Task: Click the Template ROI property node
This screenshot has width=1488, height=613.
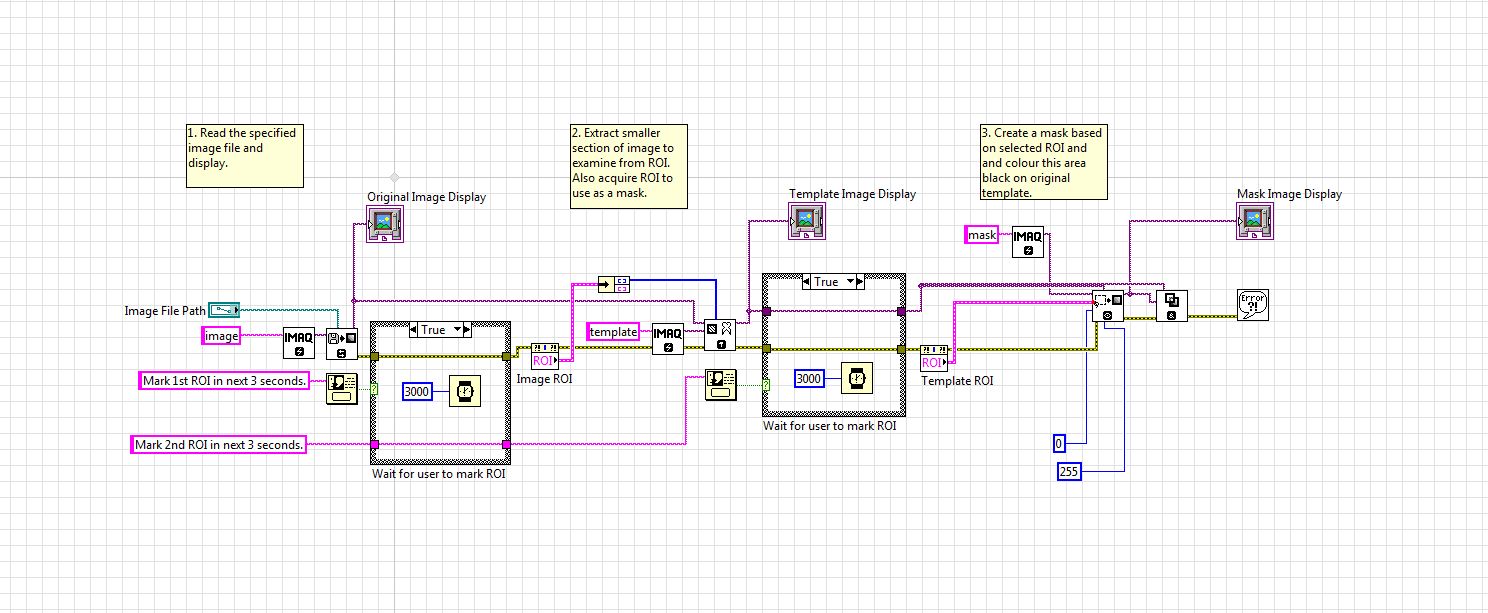Action: 934,356
